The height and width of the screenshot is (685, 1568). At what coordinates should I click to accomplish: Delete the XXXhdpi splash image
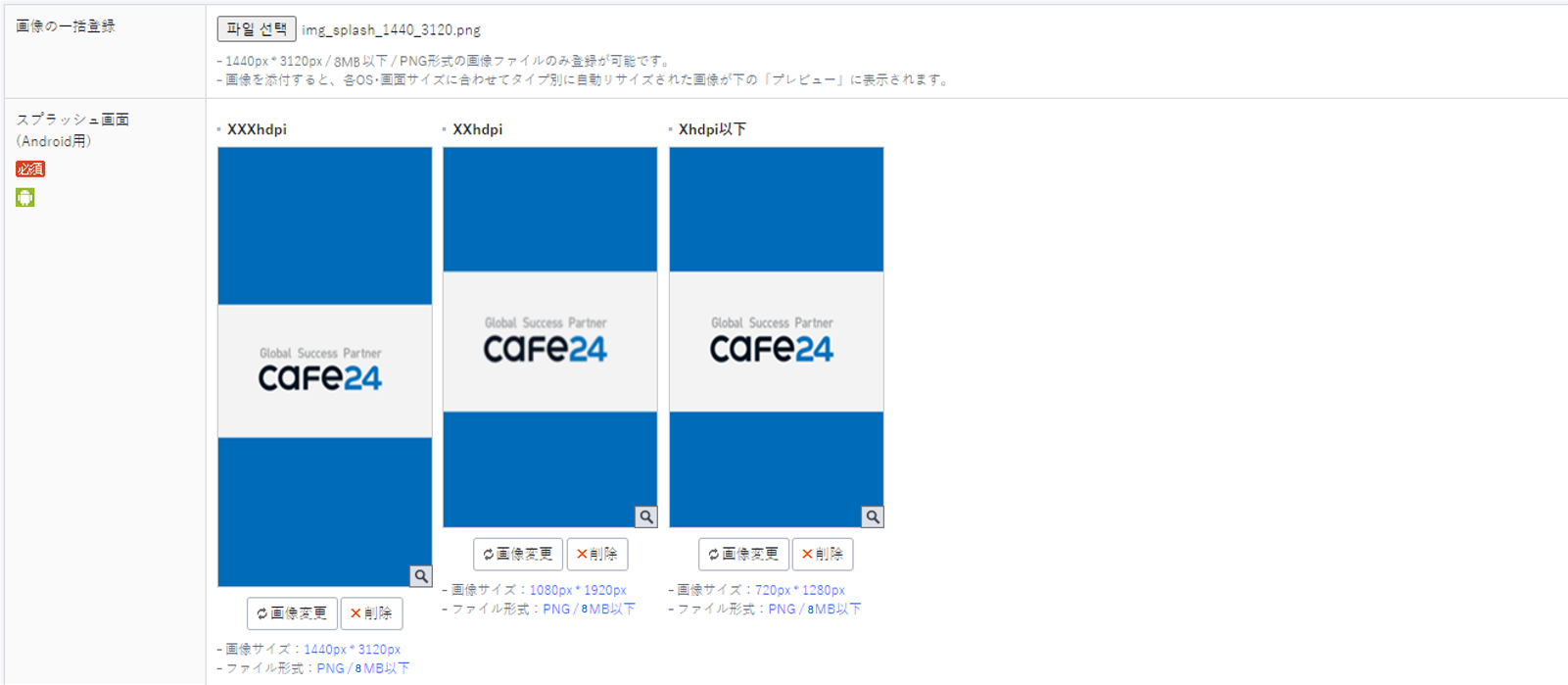(x=371, y=613)
